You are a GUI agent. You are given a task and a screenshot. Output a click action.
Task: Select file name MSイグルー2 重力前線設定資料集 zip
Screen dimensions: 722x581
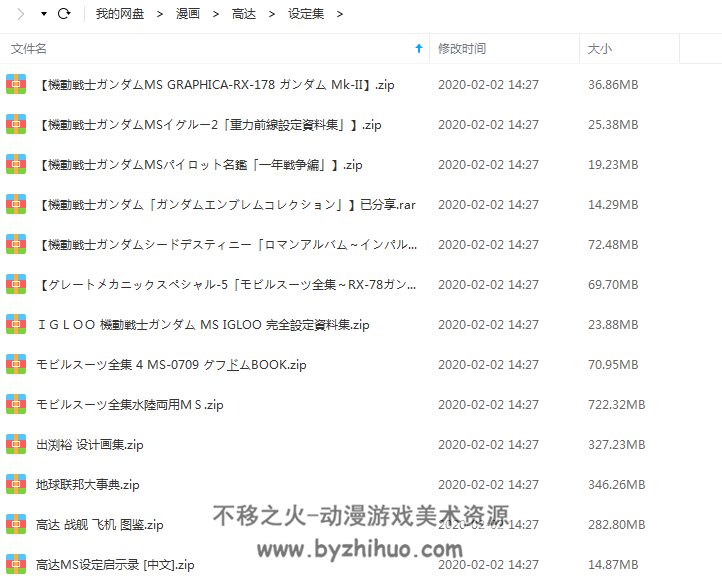click(x=209, y=125)
